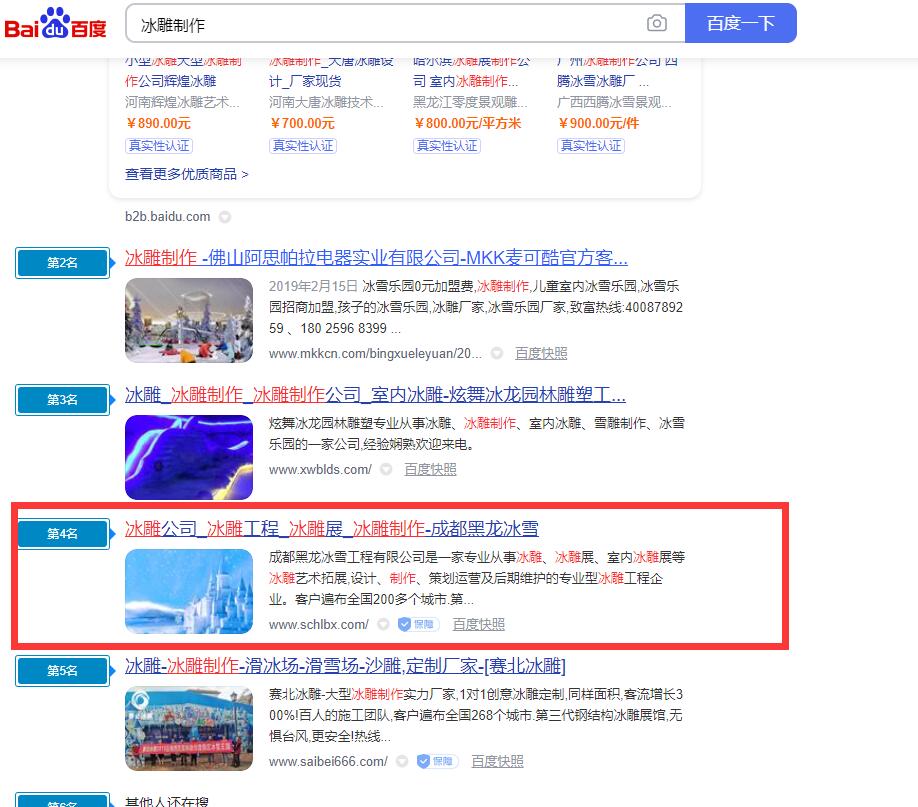
Task: Open 查看更多优质商品 link
Action: (187, 174)
